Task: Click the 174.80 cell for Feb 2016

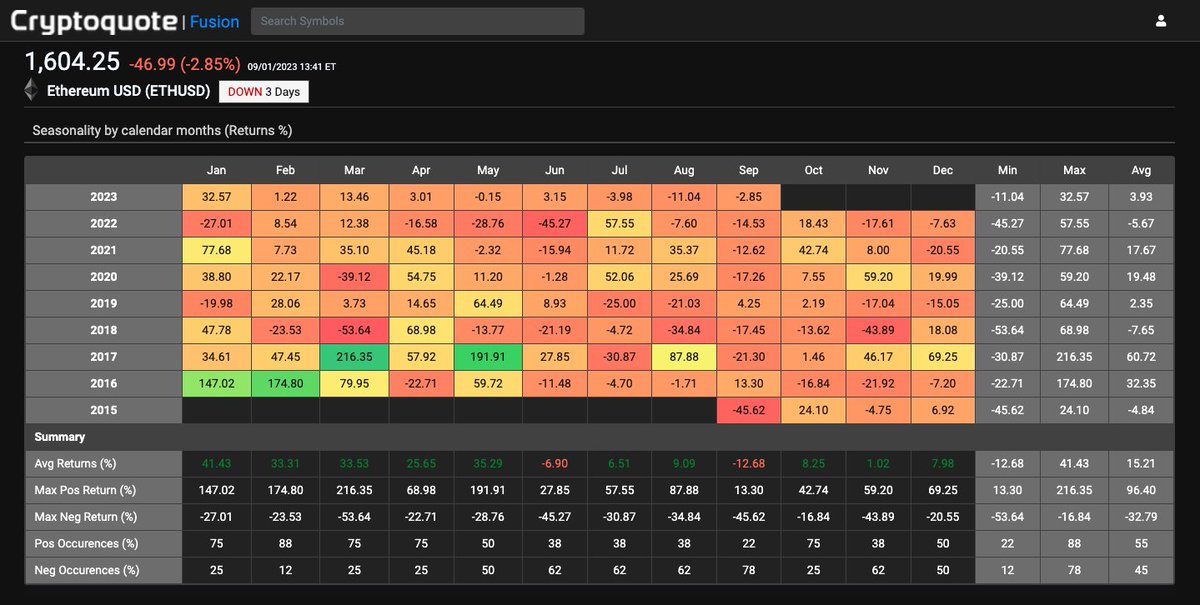Action: [x=285, y=384]
